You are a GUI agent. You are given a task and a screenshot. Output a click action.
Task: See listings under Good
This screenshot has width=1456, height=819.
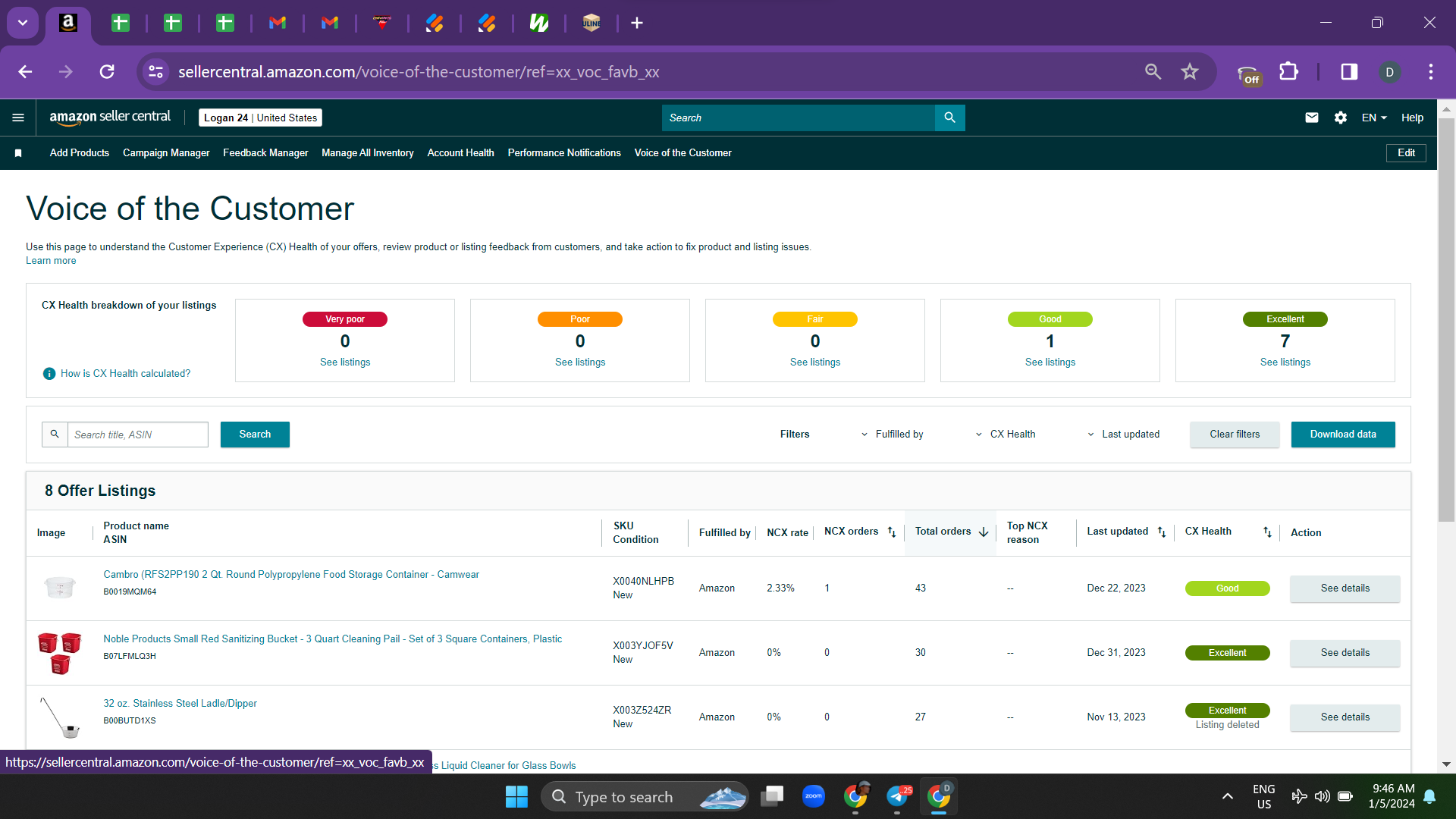pyautogui.click(x=1050, y=362)
